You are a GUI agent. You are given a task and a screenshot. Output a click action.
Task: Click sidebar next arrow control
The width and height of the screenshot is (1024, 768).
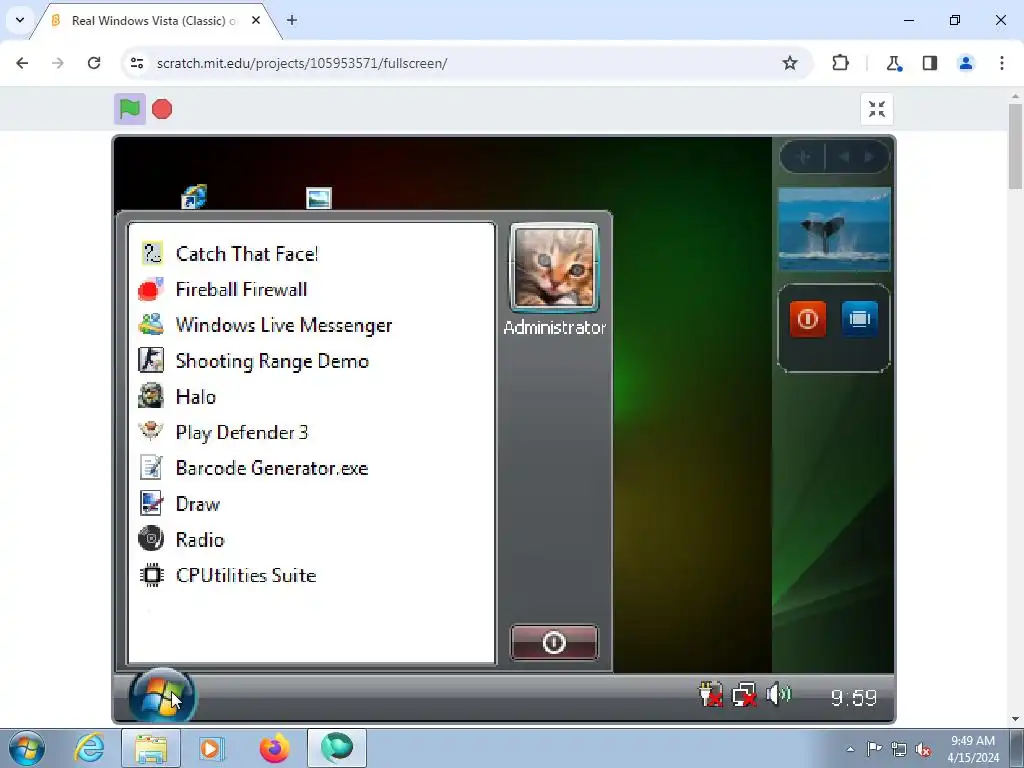click(x=869, y=157)
